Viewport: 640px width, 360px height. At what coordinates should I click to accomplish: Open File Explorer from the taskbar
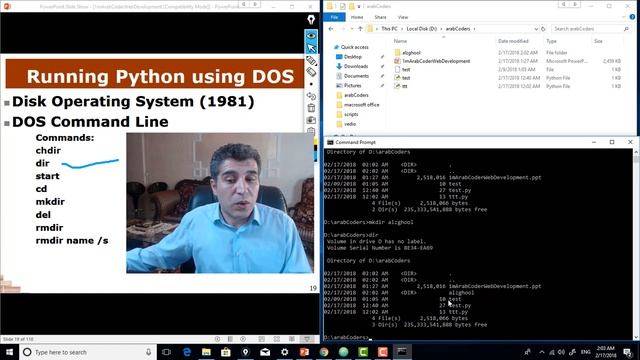206,352
